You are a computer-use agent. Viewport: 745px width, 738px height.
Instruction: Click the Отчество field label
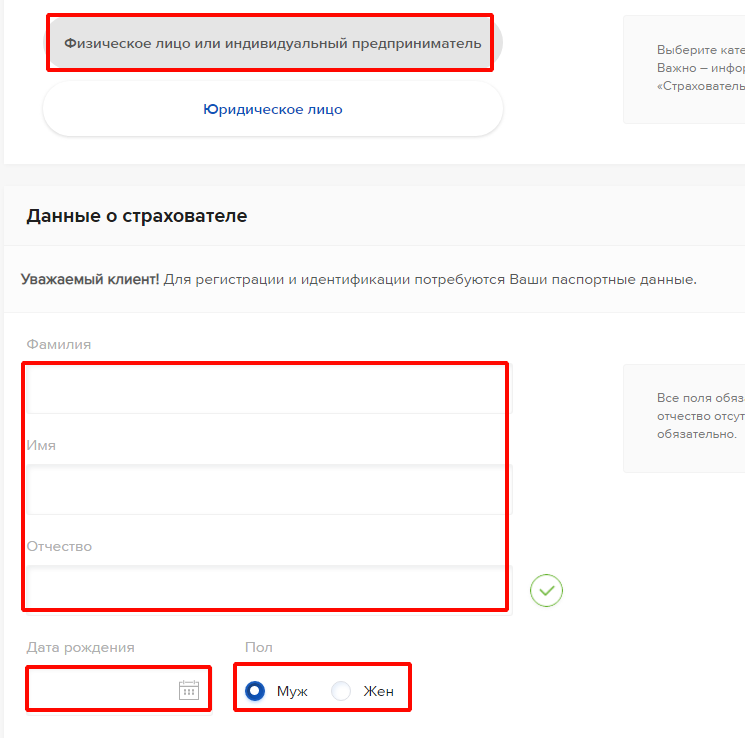59,546
